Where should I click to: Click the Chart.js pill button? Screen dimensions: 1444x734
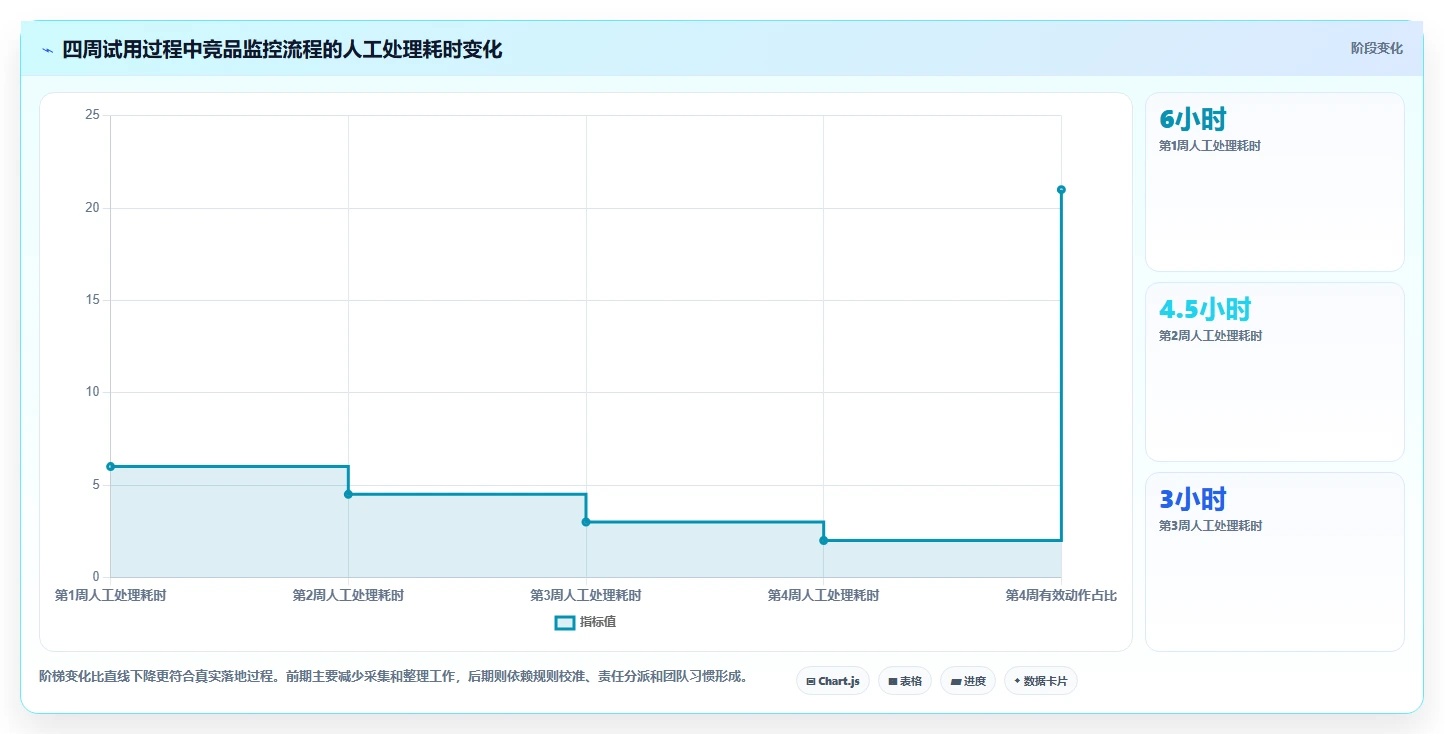pyautogui.click(x=833, y=681)
